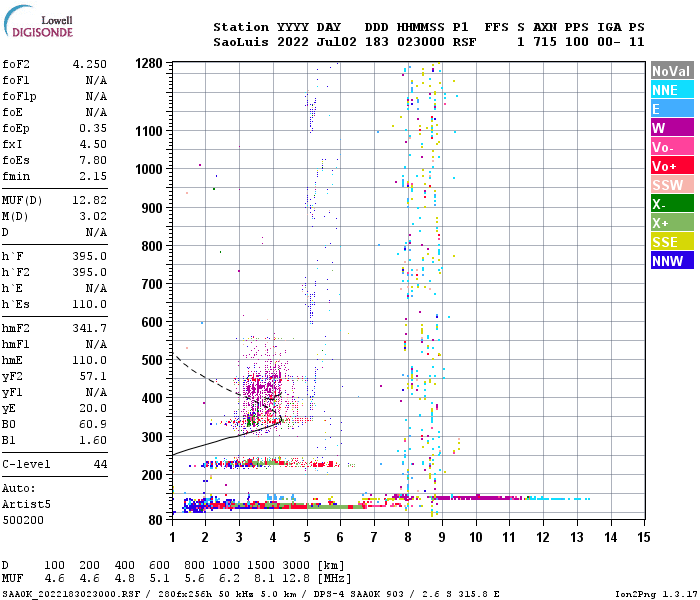Click the foF1 N/A value
Screen dimensions: 700x600
pos(96,80)
